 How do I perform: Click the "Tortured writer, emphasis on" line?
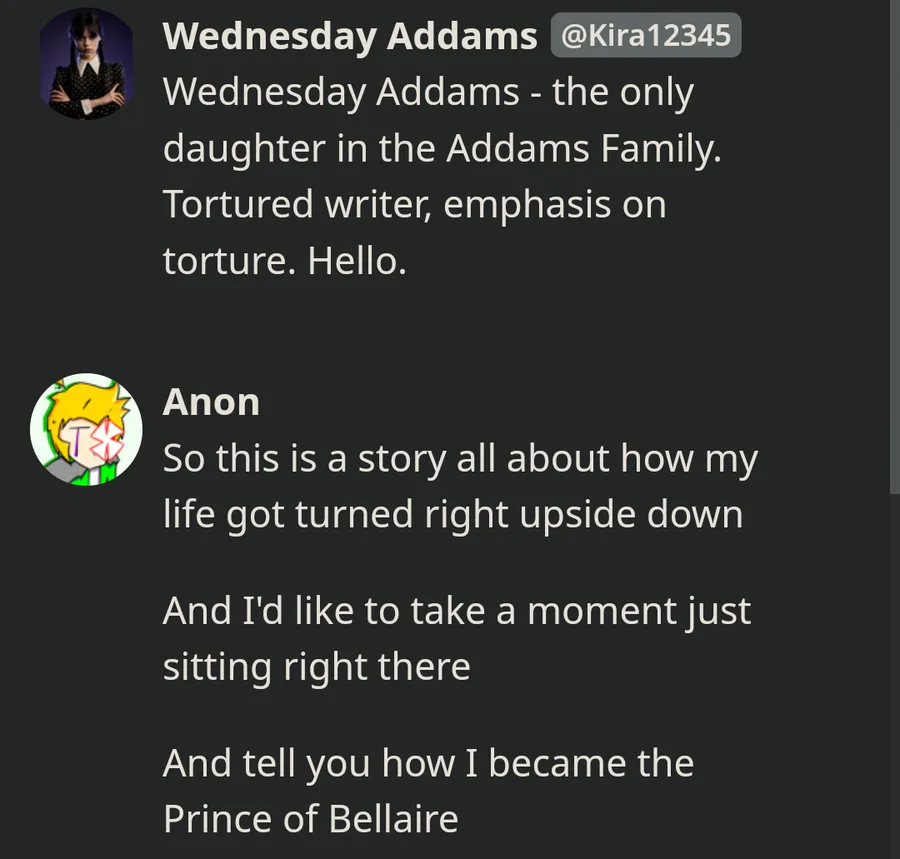414,205
